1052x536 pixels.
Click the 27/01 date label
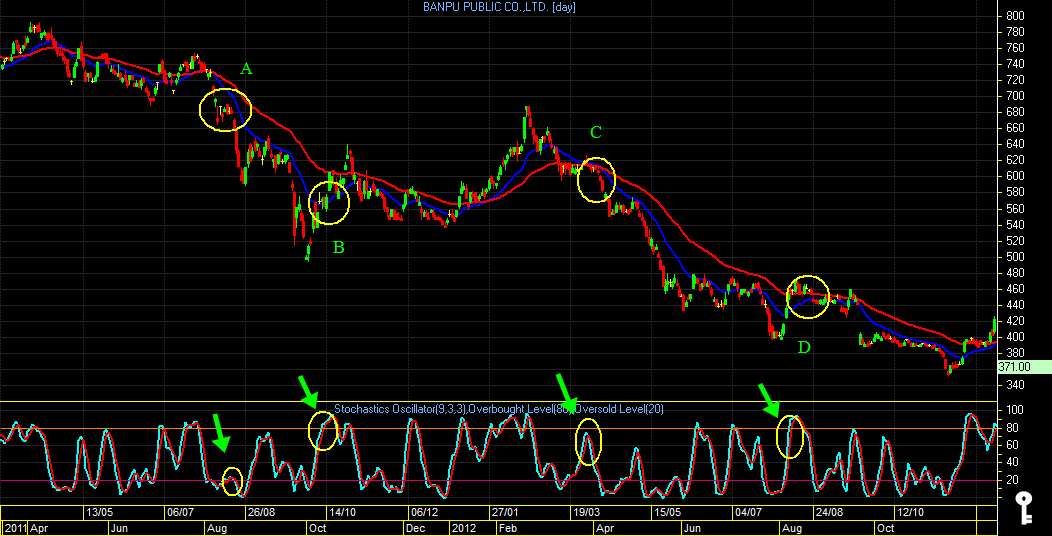505,513
